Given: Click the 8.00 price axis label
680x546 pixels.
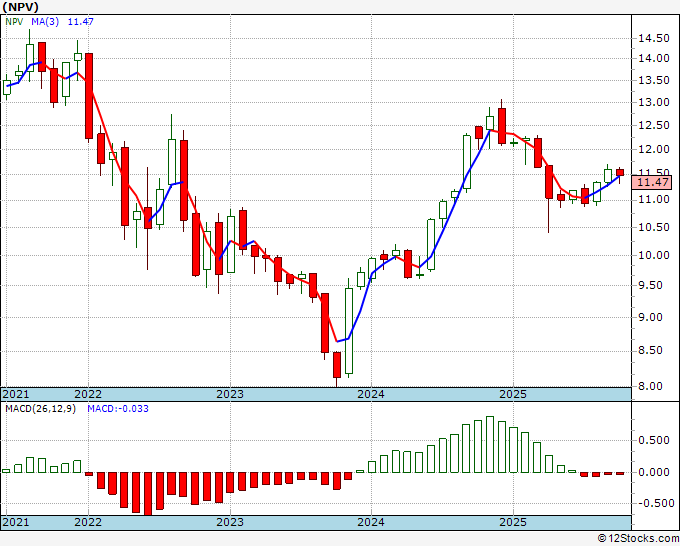Looking at the screenshot, I should 653,387.
